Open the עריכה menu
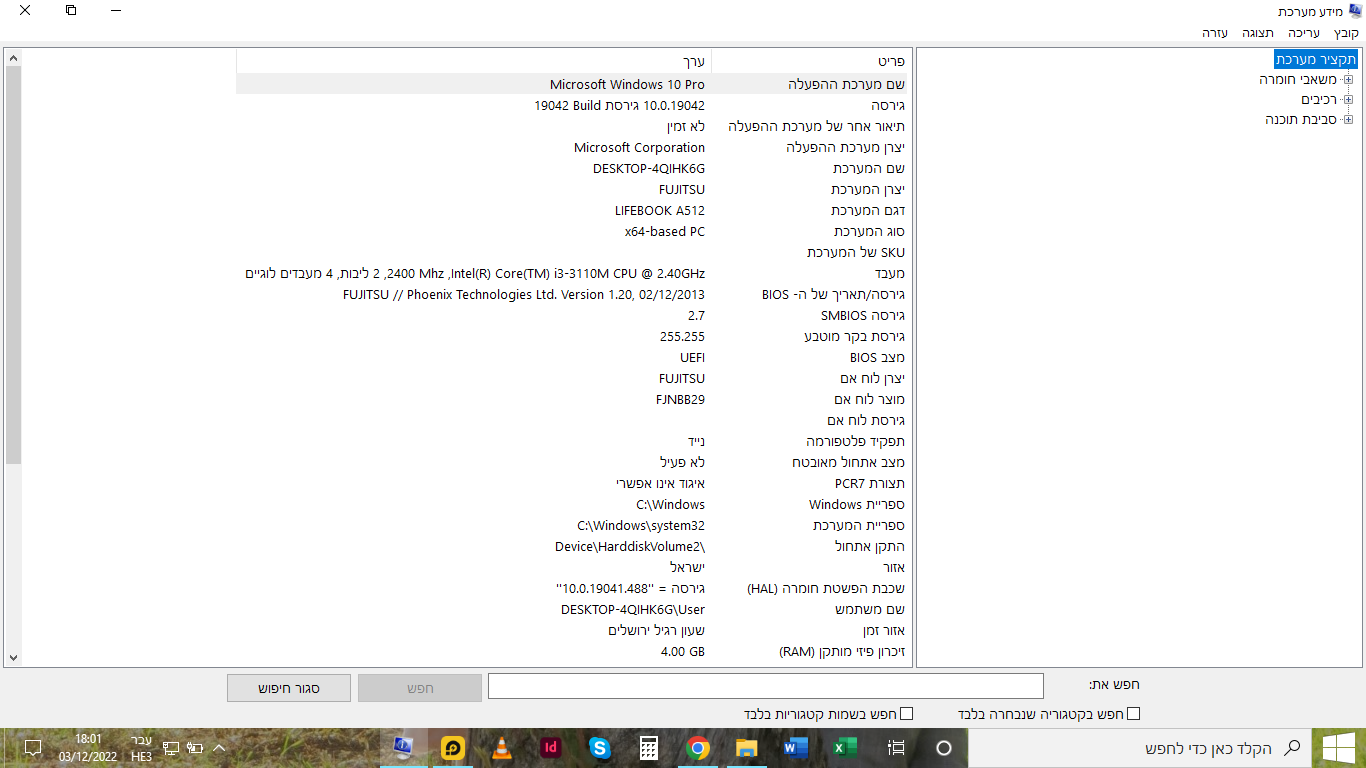 [1303, 33]
